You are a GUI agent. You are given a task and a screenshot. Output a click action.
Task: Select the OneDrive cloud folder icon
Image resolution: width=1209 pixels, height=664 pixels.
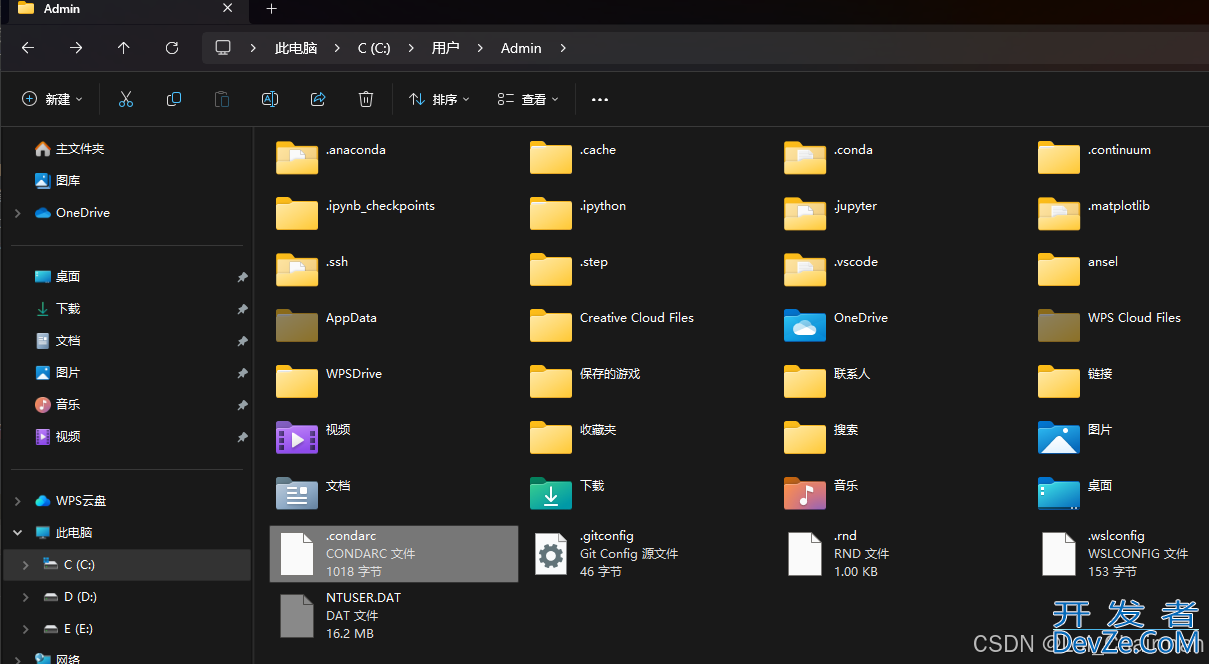click(x=805, y=325)
